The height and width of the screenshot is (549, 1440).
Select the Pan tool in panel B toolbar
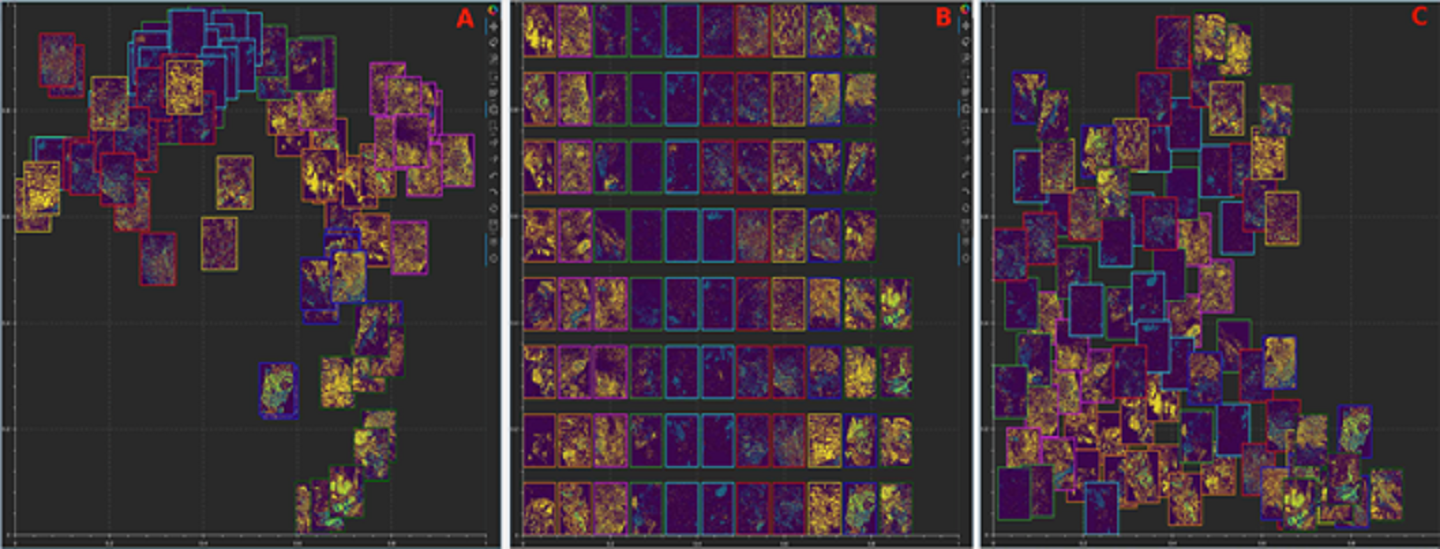click(x=965, y=25)
